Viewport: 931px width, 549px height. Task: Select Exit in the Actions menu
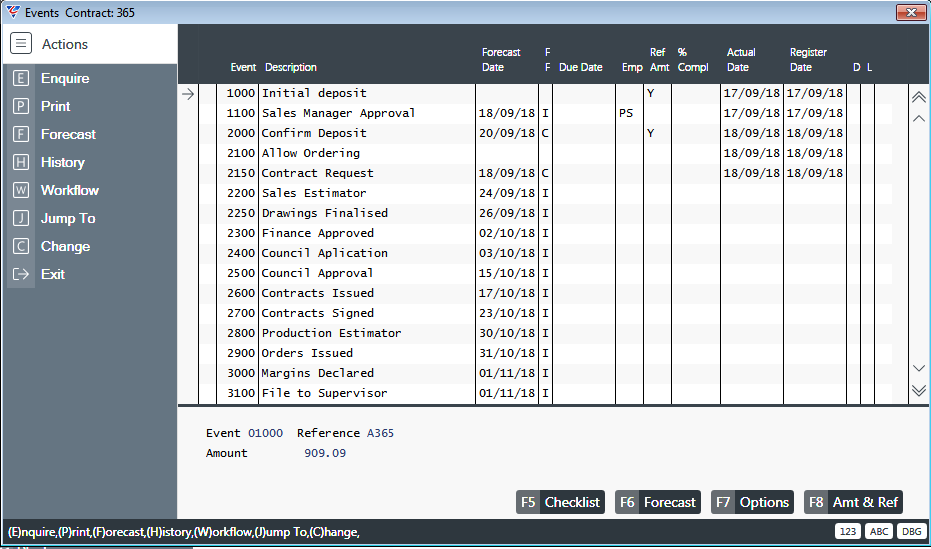pos(53,274)
